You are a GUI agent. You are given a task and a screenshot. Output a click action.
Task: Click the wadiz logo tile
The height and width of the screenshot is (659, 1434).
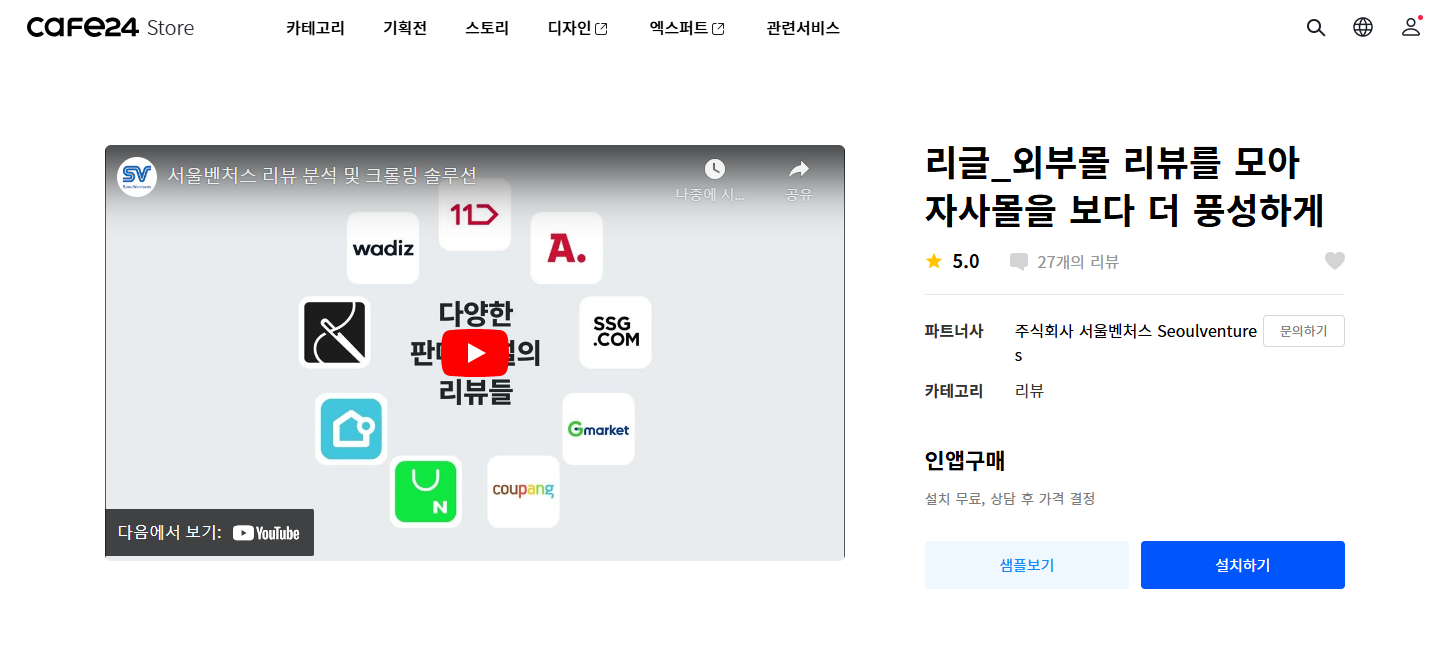(x=383, y=248)
